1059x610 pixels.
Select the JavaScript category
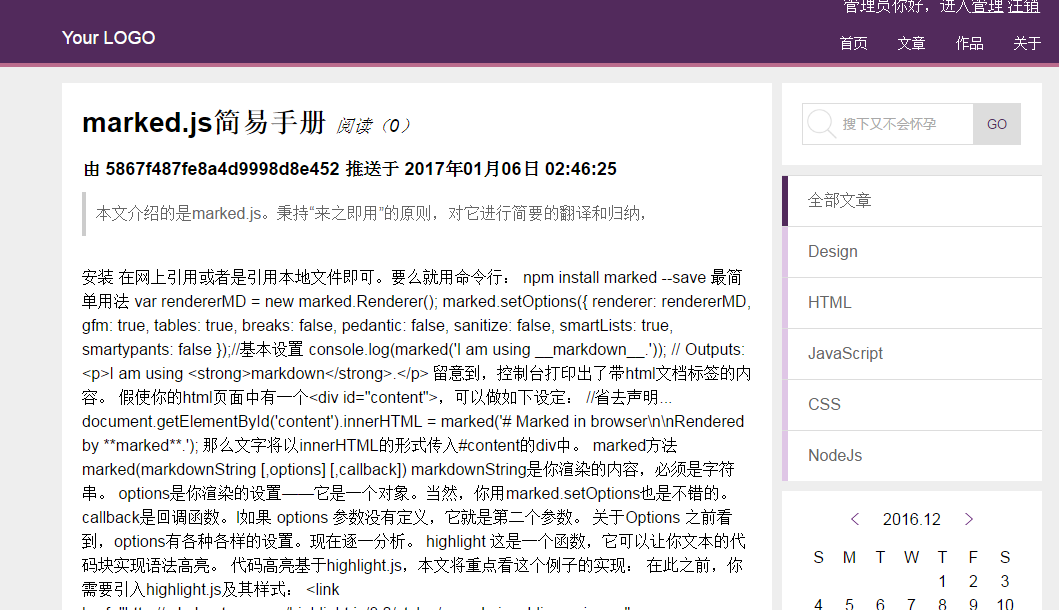click(844, 353)
